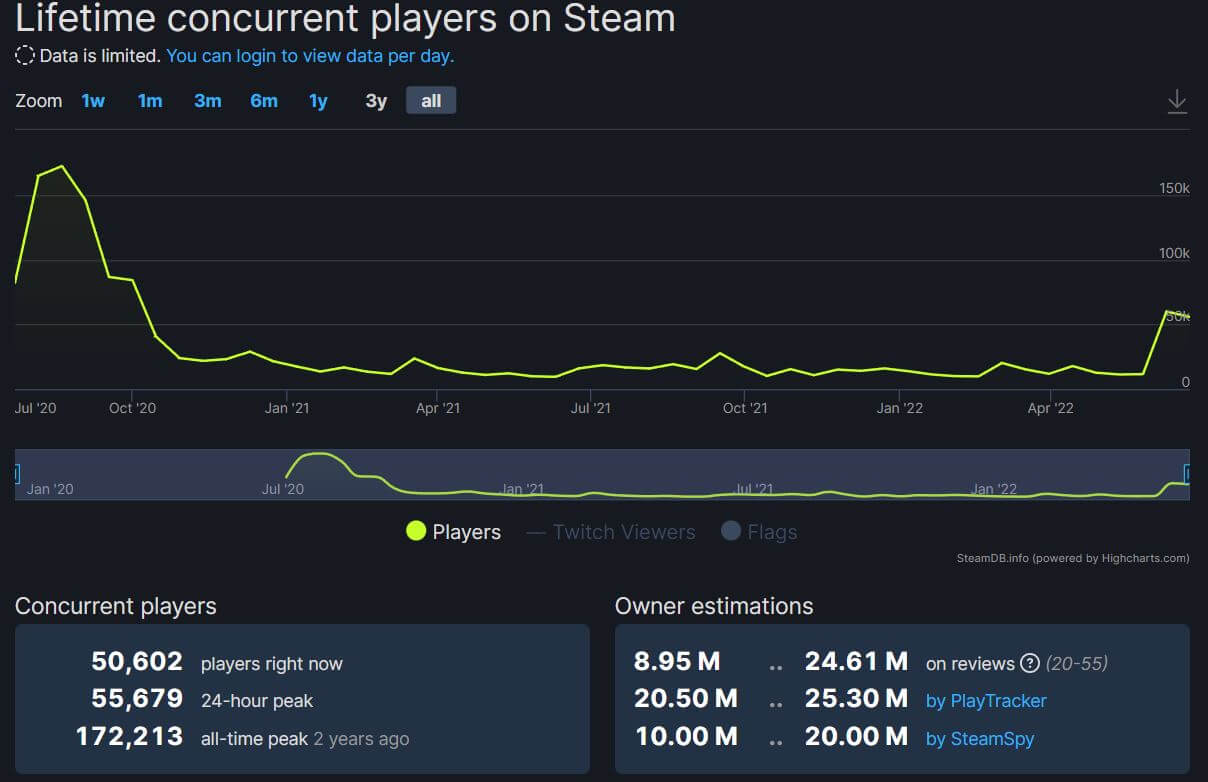This screenshot has width=1208, height=782.
Task: Open login to view data per day link
Action: 310,56
